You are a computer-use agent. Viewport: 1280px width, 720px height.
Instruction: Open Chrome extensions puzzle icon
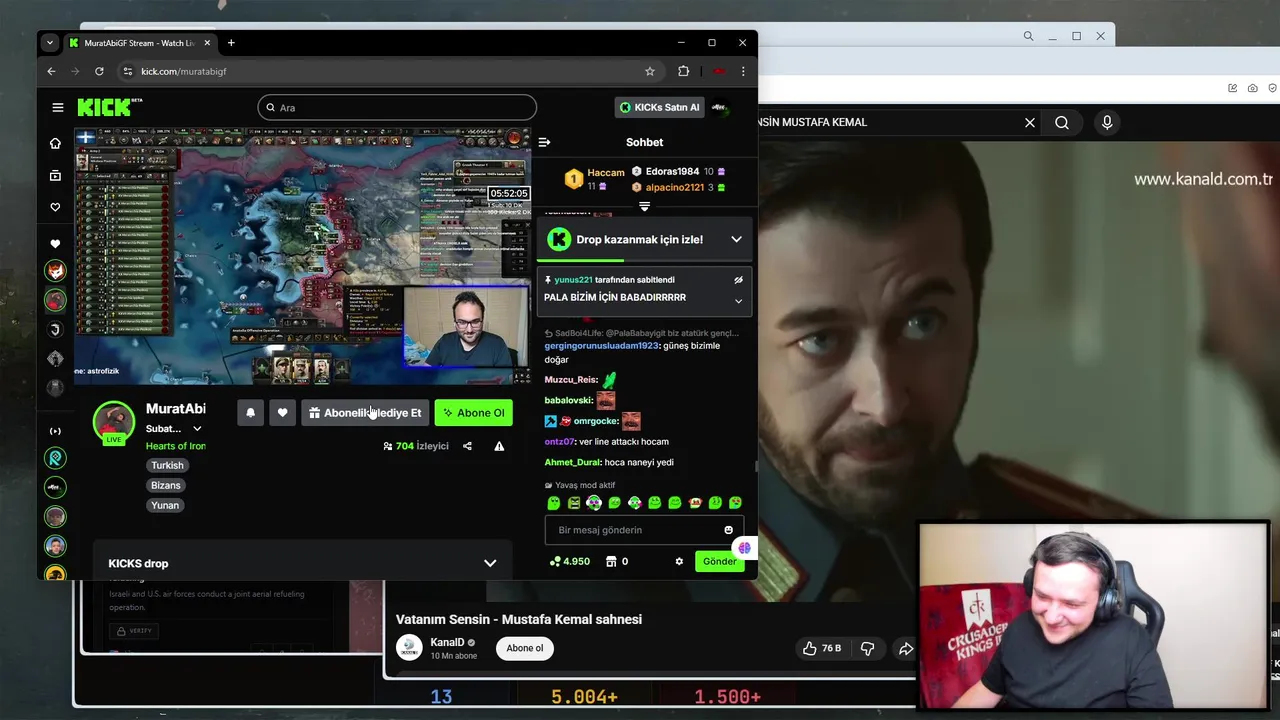click(684, 71)
